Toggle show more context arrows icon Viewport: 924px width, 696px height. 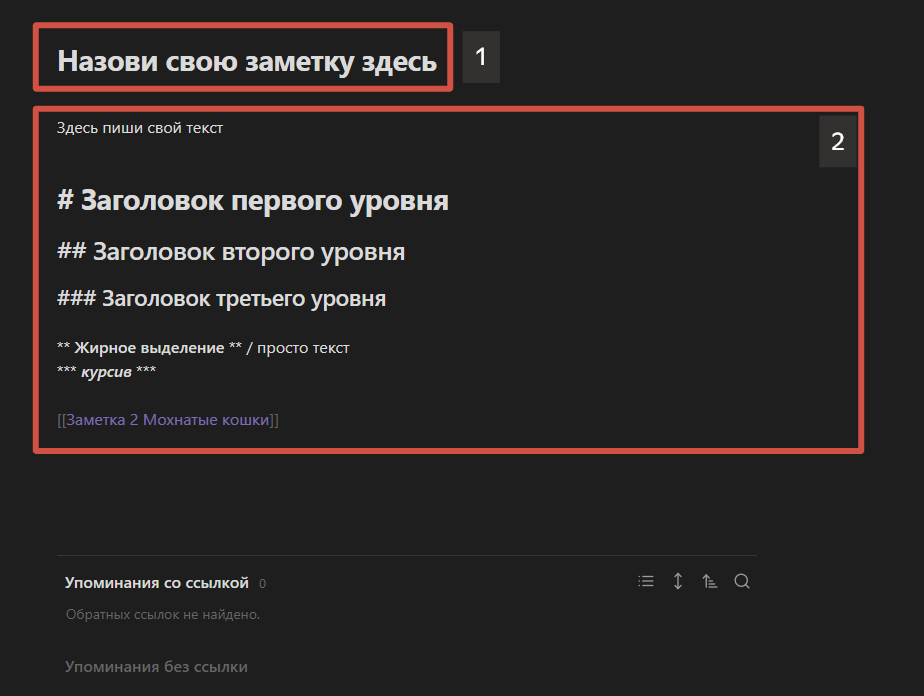[x=678, y=582]
